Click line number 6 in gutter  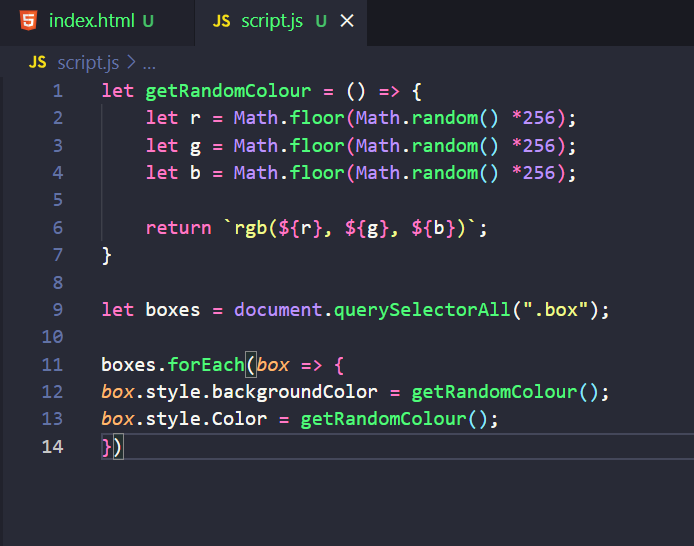58,228
